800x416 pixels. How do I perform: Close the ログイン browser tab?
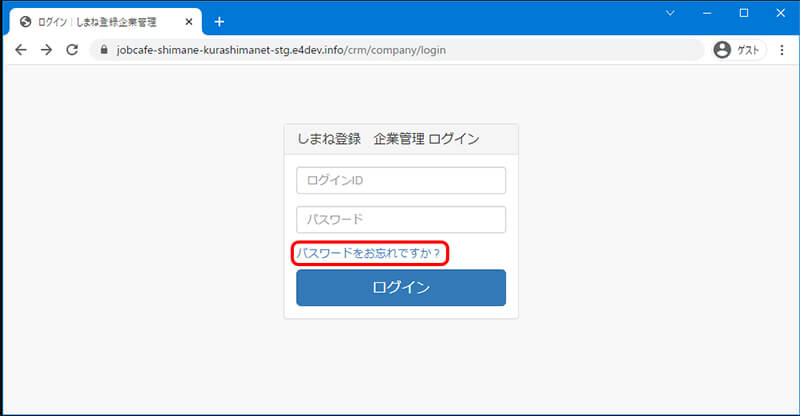[189, 21]
